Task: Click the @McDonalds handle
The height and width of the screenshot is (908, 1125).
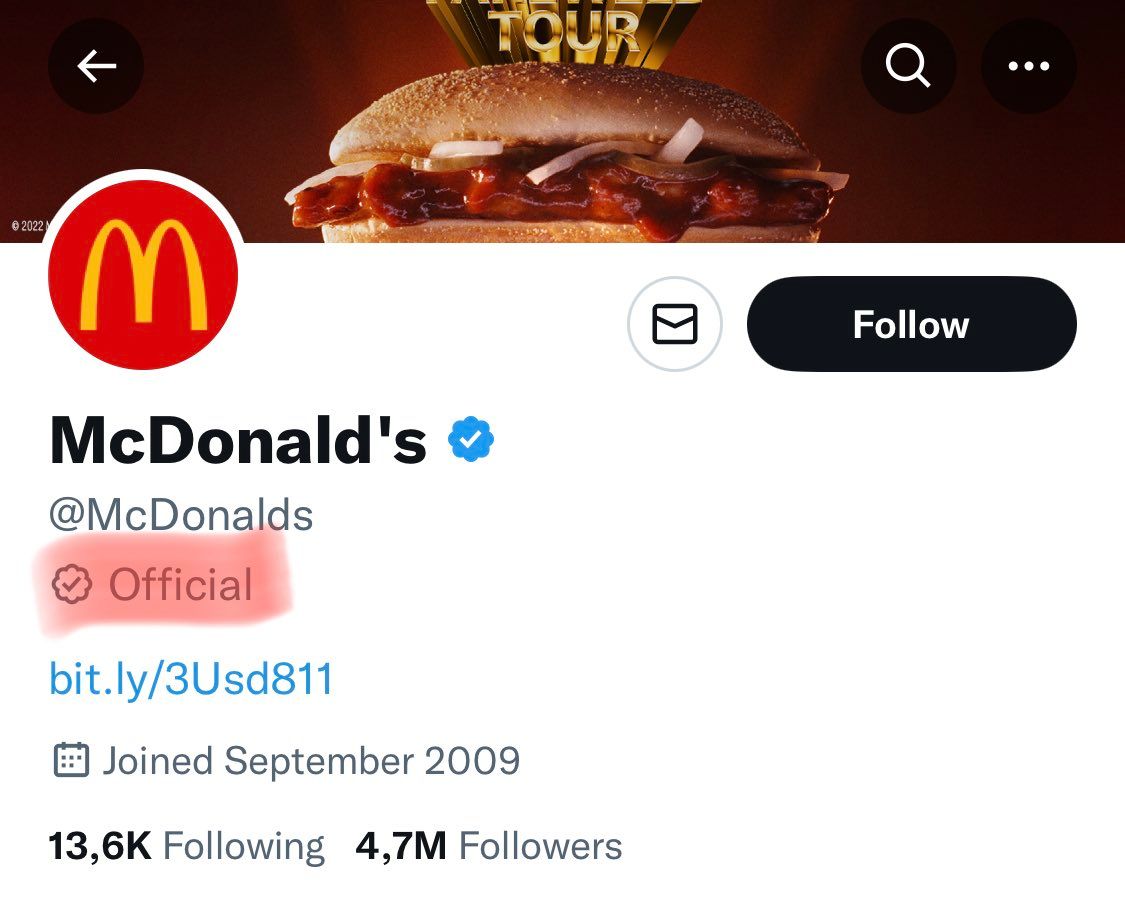Action: [x=181, y=515]
